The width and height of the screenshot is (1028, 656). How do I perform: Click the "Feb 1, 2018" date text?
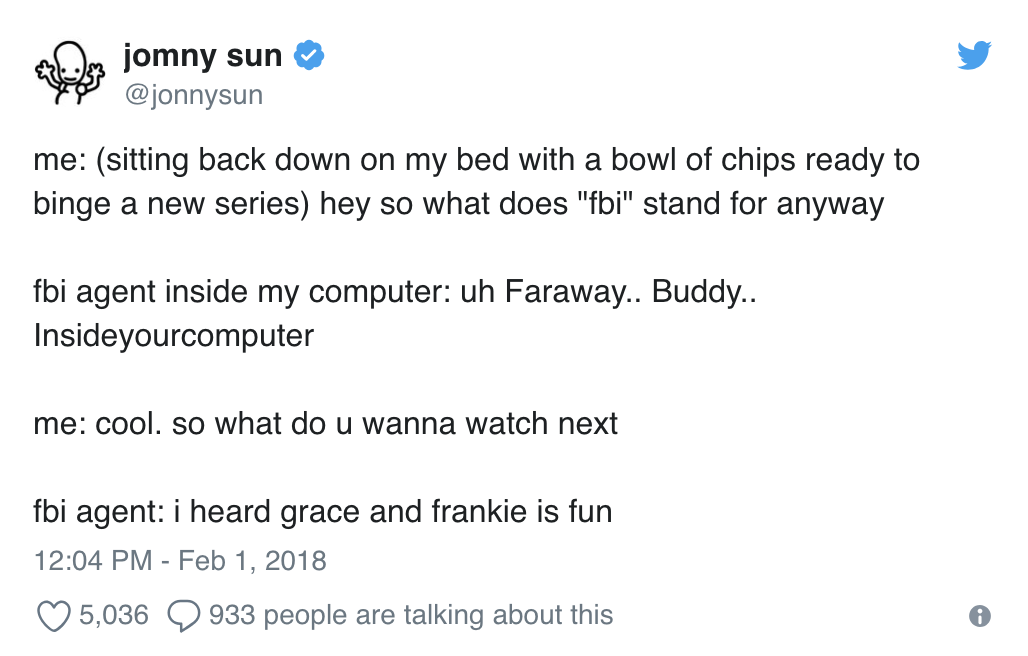point(252,559)
